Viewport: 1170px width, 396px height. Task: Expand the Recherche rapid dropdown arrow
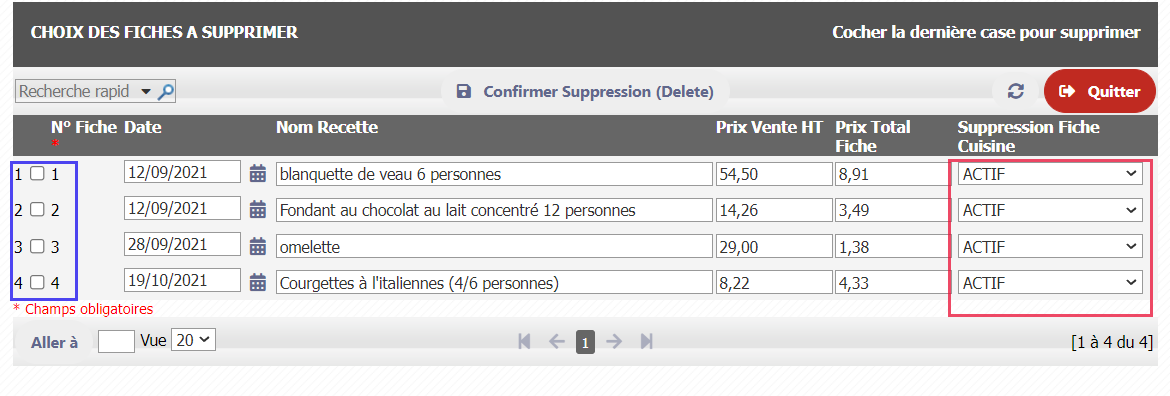click(146, 92)
